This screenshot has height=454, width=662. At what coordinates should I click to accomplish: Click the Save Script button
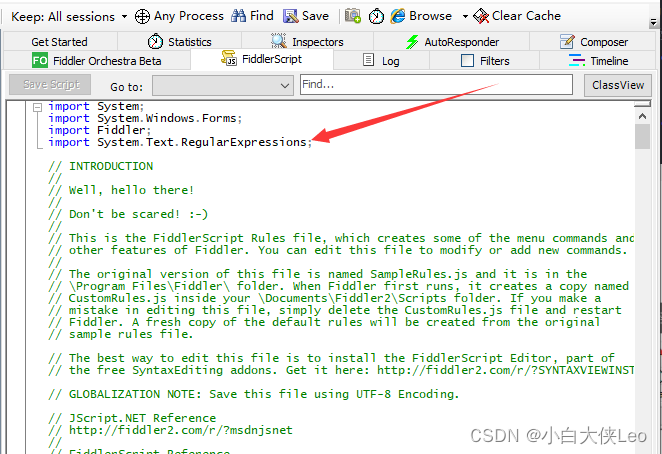50,84
